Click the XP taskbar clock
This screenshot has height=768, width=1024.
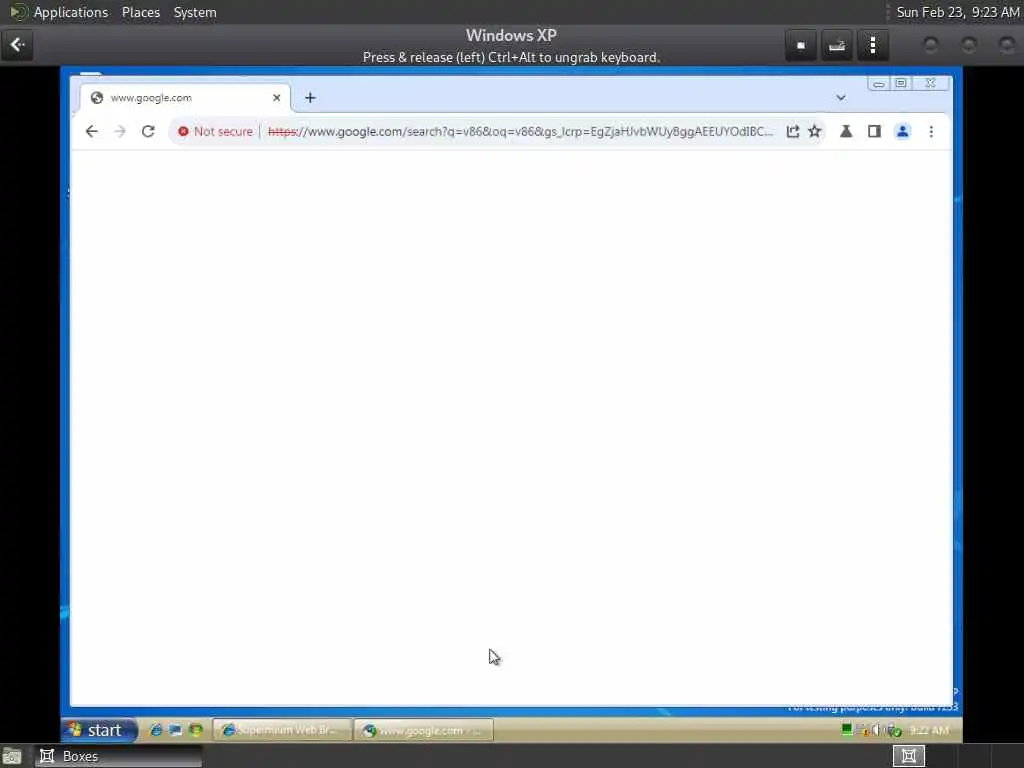(x=929, y=730)
